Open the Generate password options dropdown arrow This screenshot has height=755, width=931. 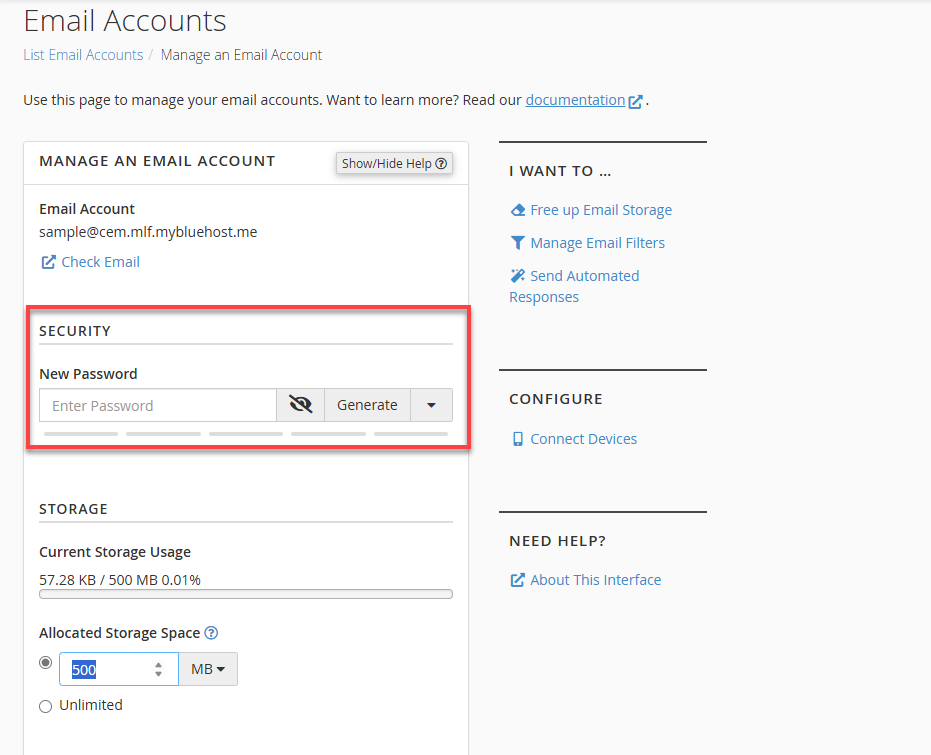tap(431, 404)
